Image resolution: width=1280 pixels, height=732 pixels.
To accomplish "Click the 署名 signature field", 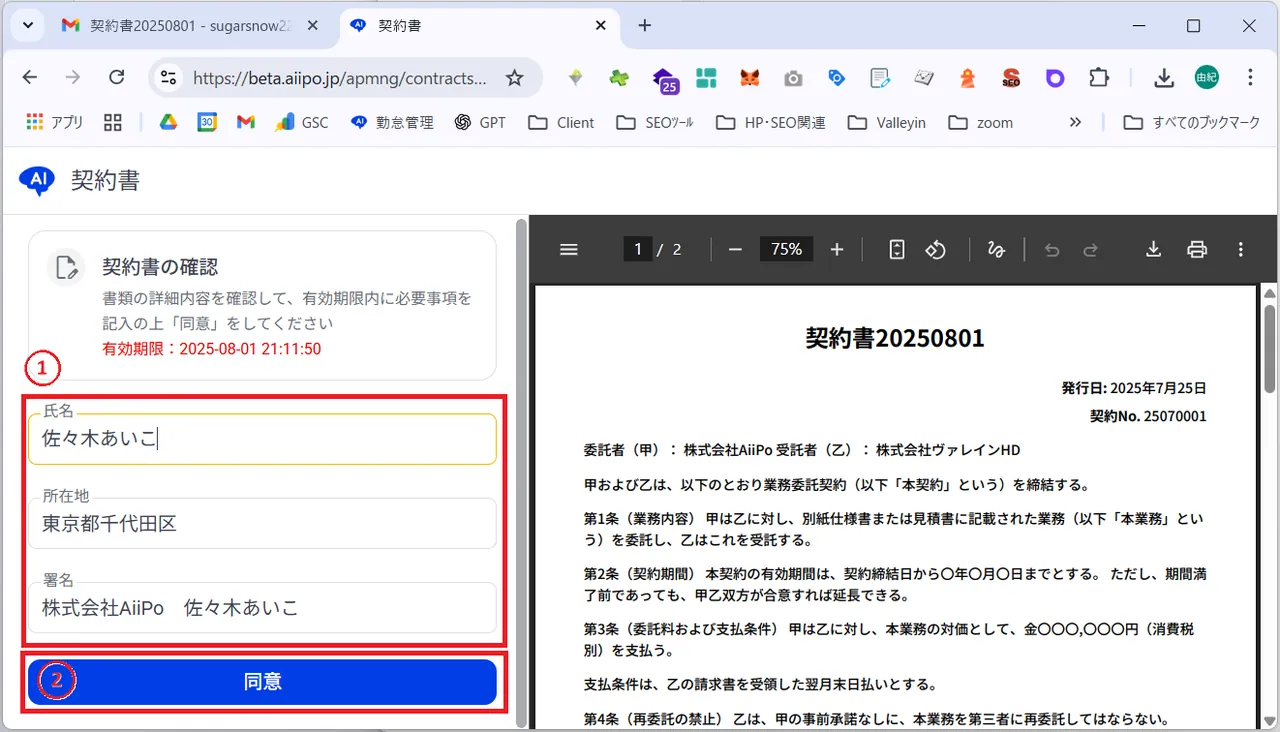I will (262, 608).
